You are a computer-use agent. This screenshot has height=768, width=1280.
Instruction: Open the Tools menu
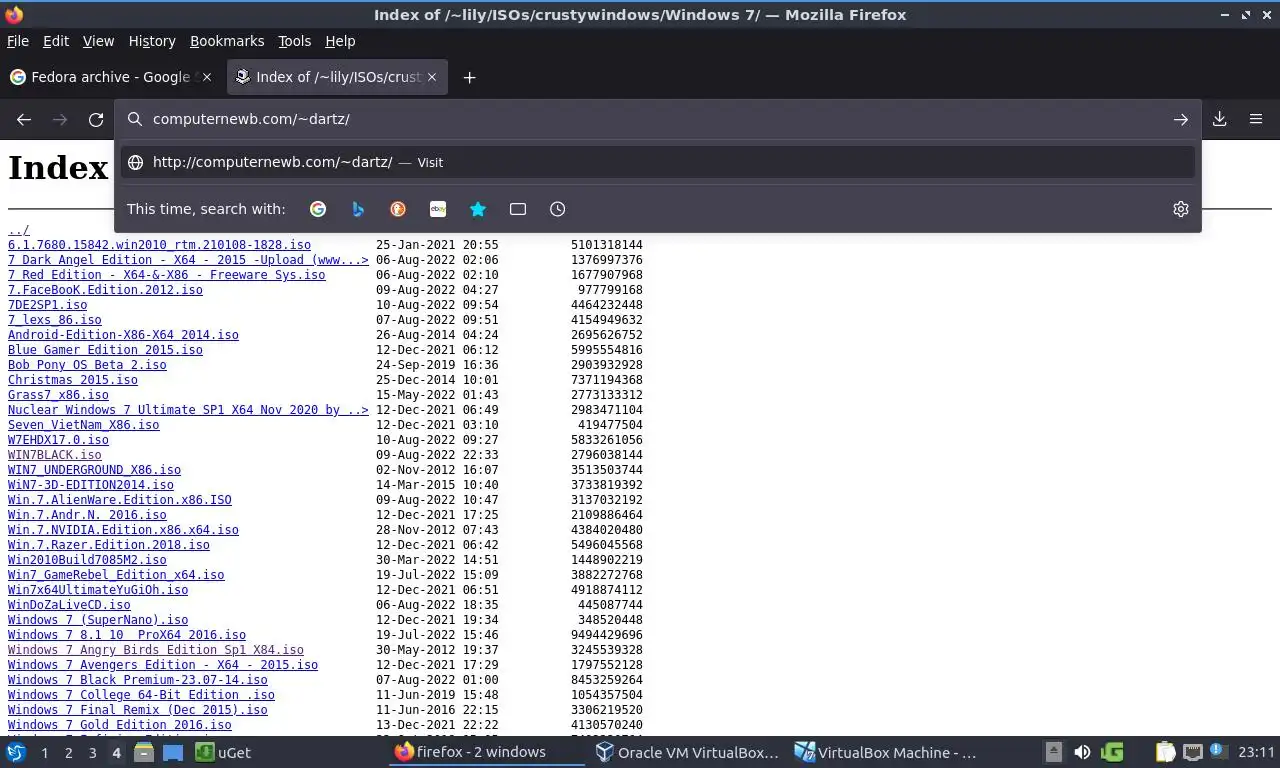tap(295, 41)
